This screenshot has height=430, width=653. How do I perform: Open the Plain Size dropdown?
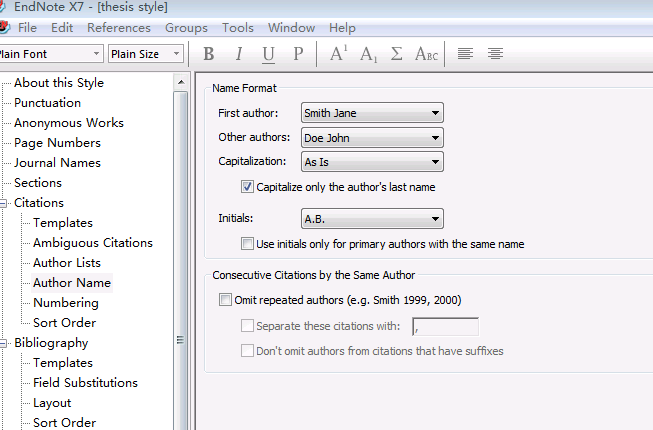(x=146, y=54)
